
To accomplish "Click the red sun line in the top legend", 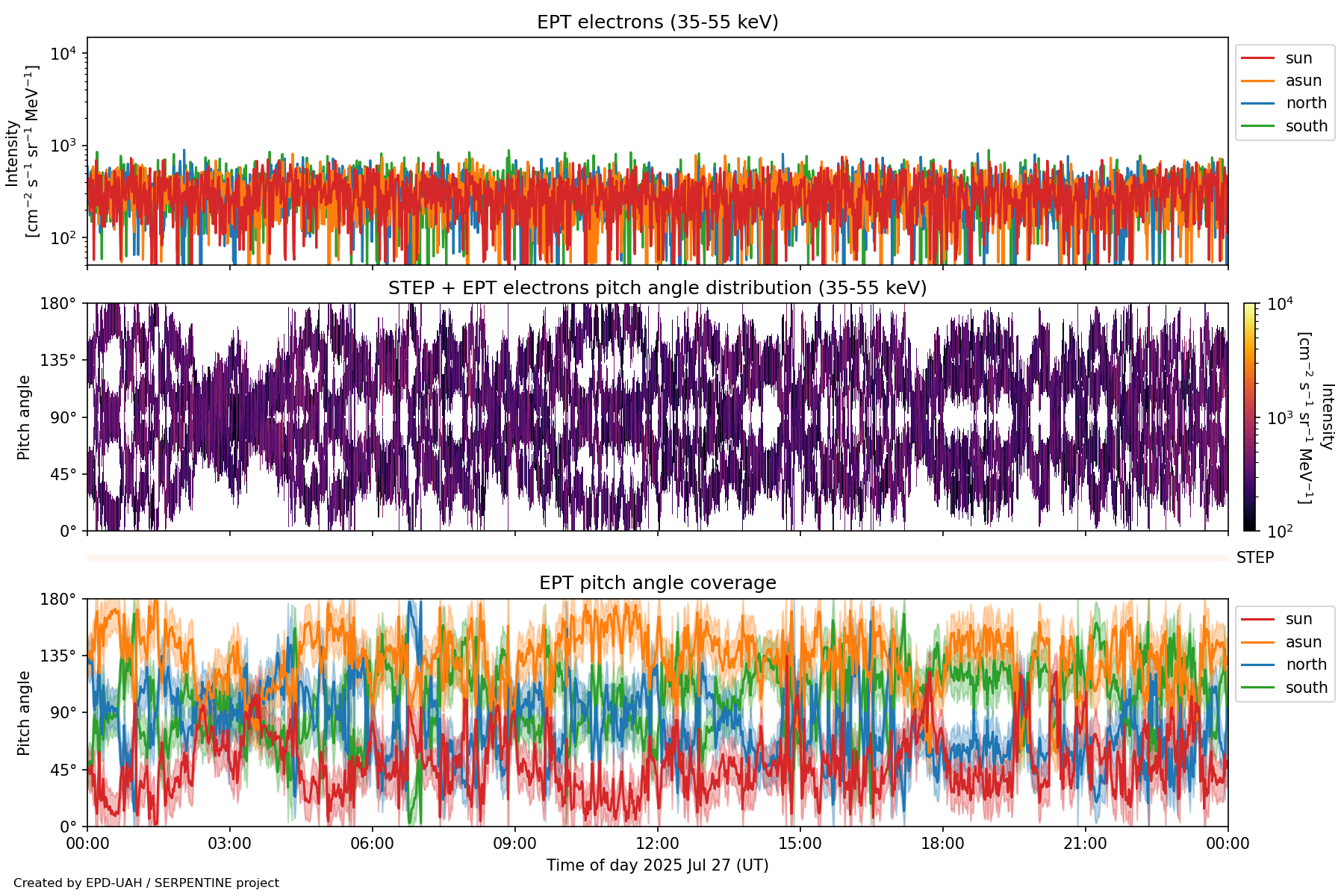I will tap(1257, 58).
